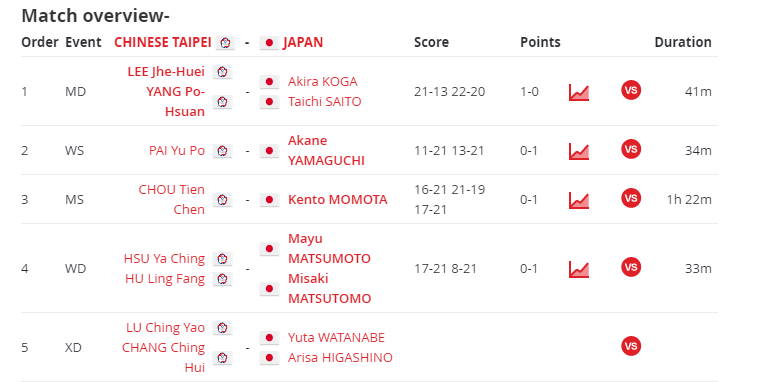Open player profile of Akane YAMAGUCHI
The height and width of the screenshot is (382, 766).
tap(326, 150)
